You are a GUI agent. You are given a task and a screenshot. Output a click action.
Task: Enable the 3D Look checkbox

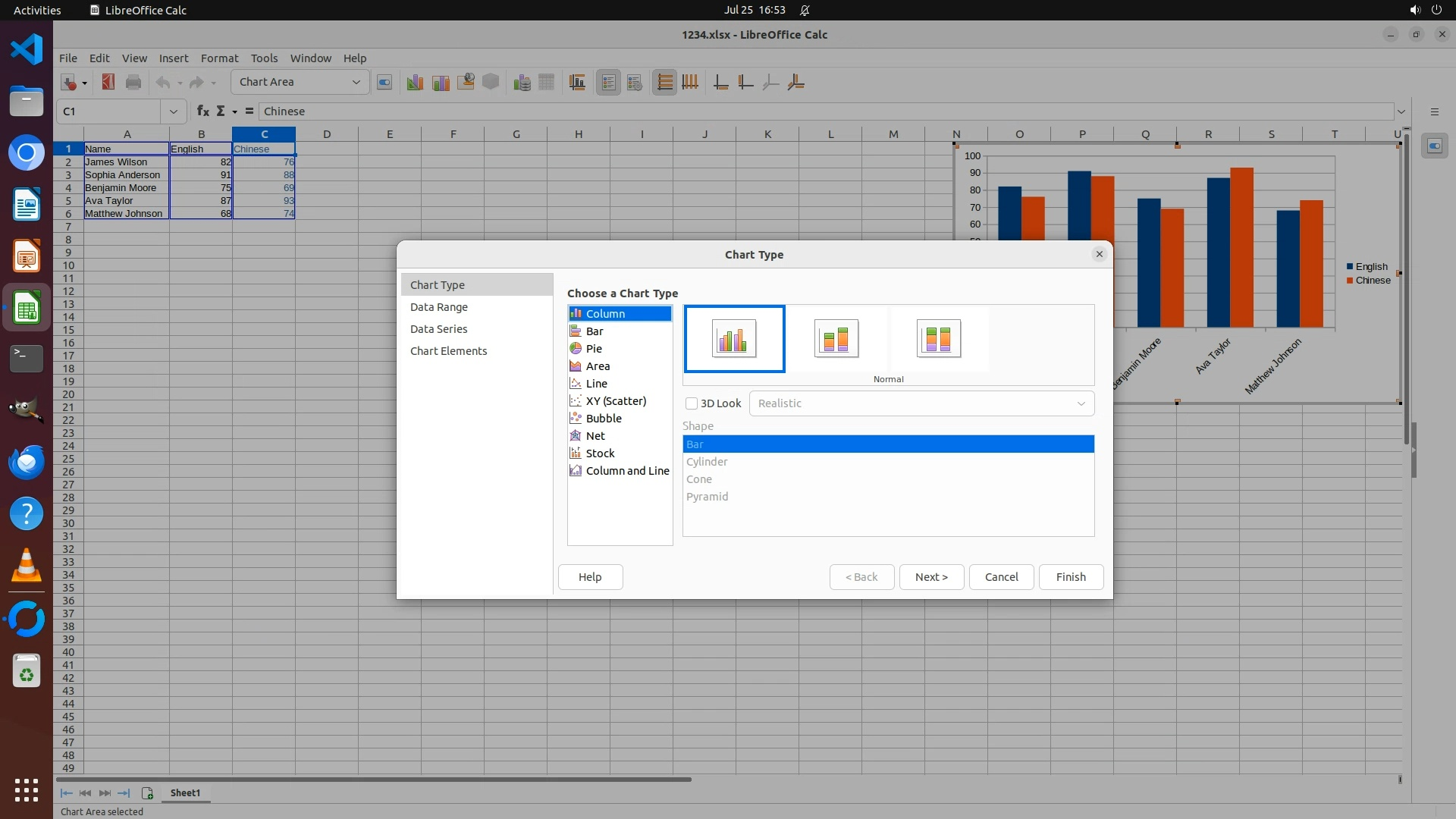(692, 403)
